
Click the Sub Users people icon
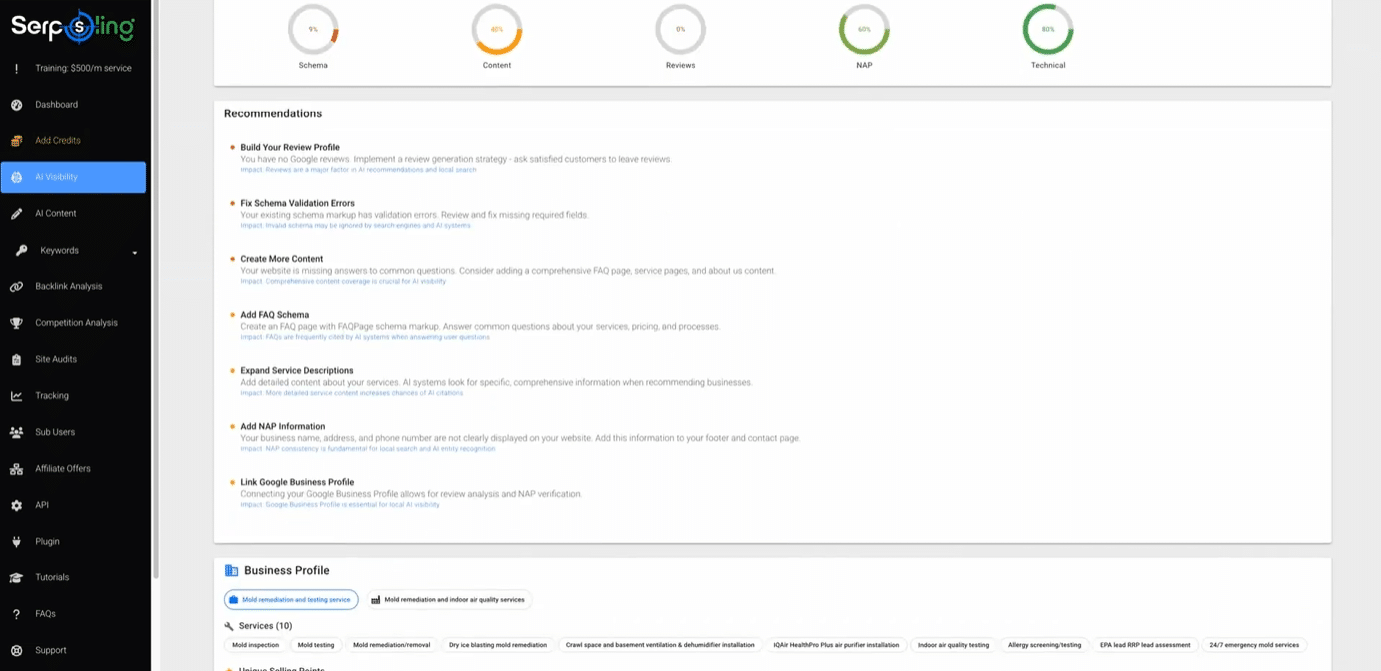[16, 432]
